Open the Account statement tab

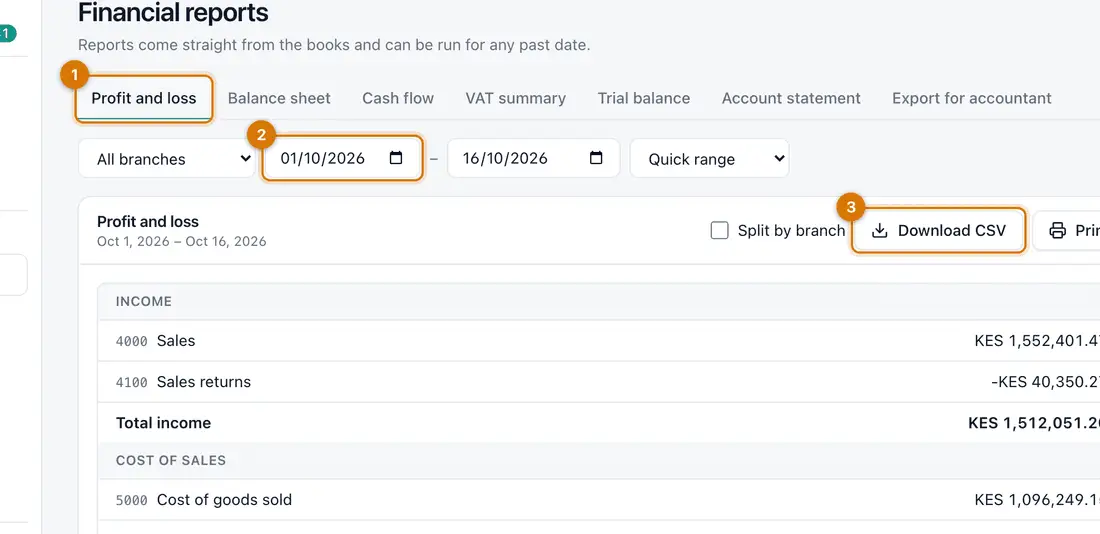[x=791, y=98]
